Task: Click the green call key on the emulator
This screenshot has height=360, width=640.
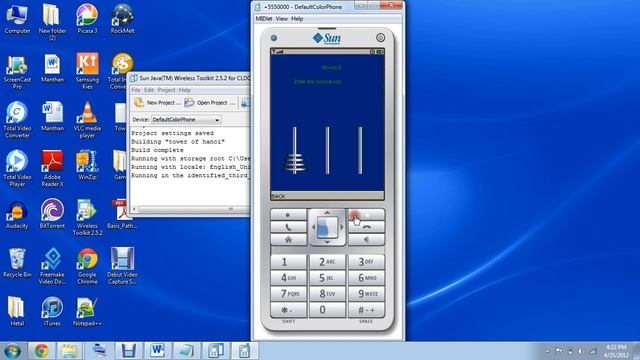Action: tap(288, 227)
